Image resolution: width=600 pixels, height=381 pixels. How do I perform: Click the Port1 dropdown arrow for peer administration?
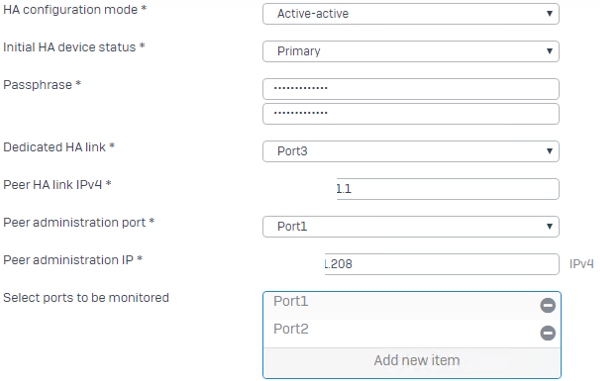[x=549, y=226]
